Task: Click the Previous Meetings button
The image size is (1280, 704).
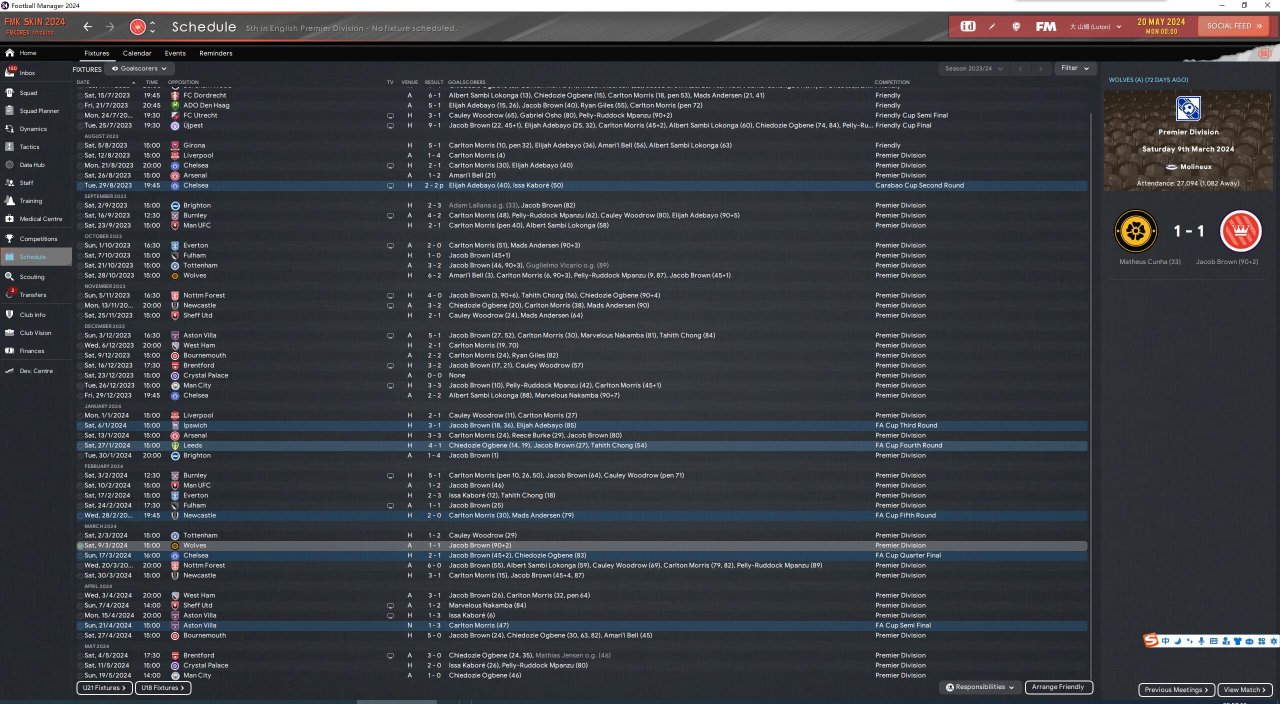Action: 1176,690
